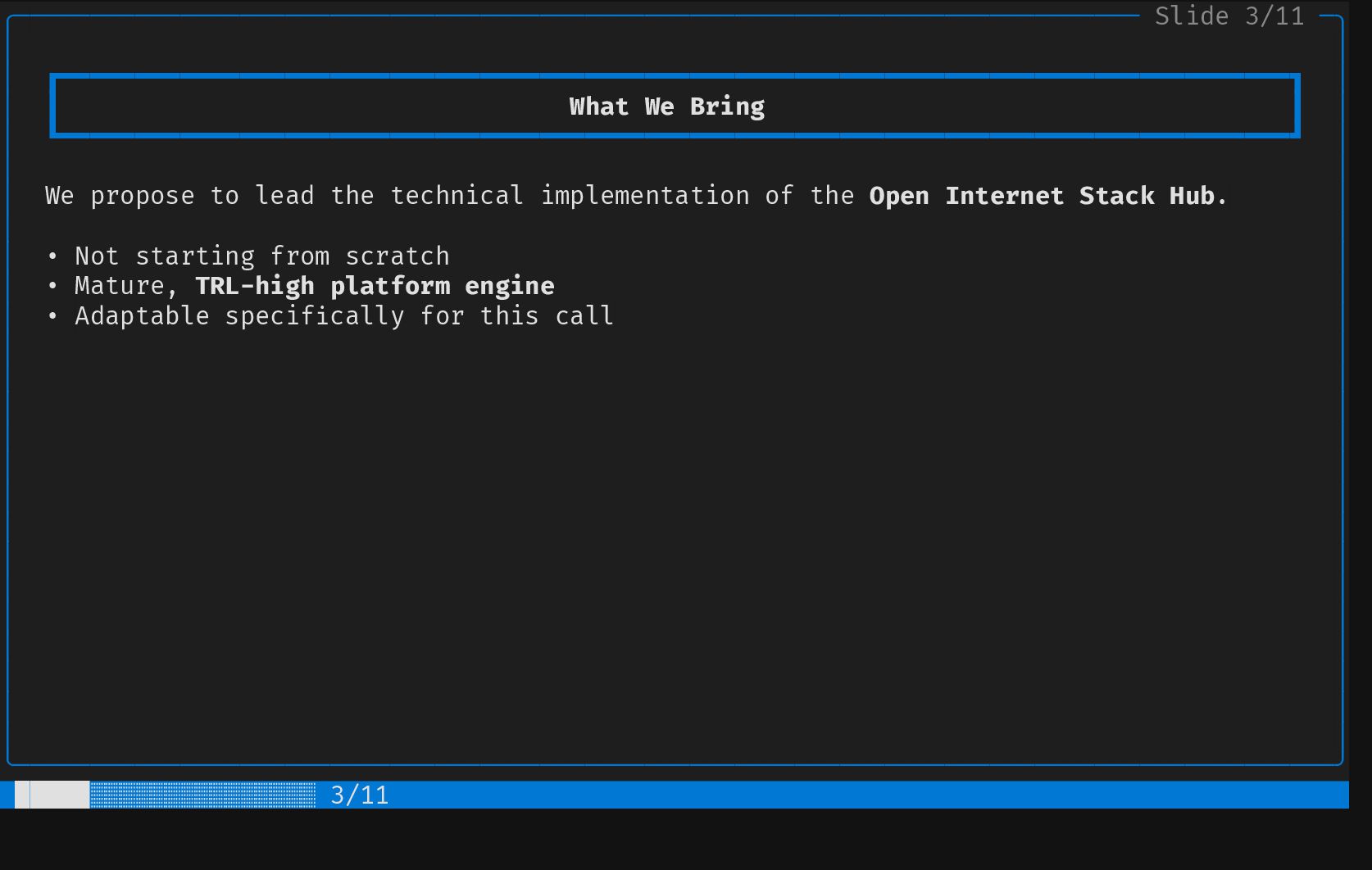
Task: Click the bold "TRL-high platform engine" text
Action: [x=375, y=286]
